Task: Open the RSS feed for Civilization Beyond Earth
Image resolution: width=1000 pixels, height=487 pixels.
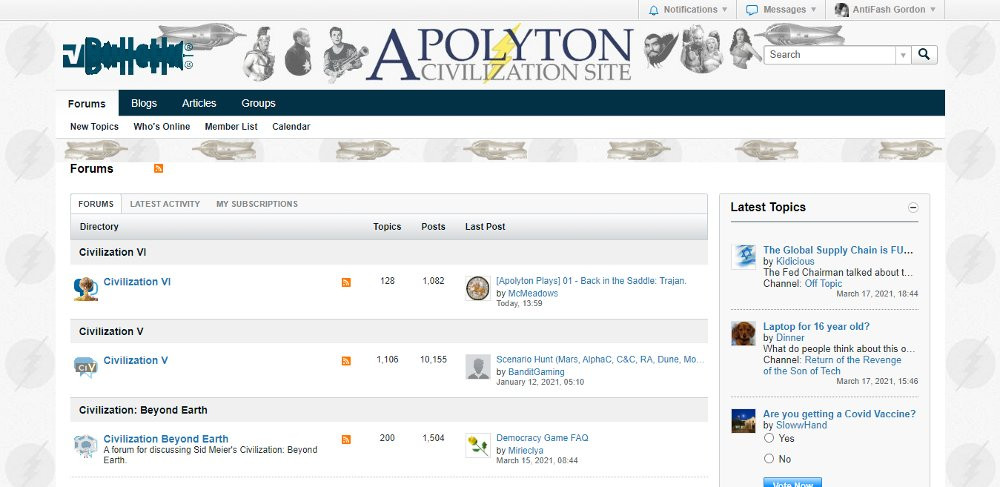Action: pyautogui.click(x=346, y=439)
